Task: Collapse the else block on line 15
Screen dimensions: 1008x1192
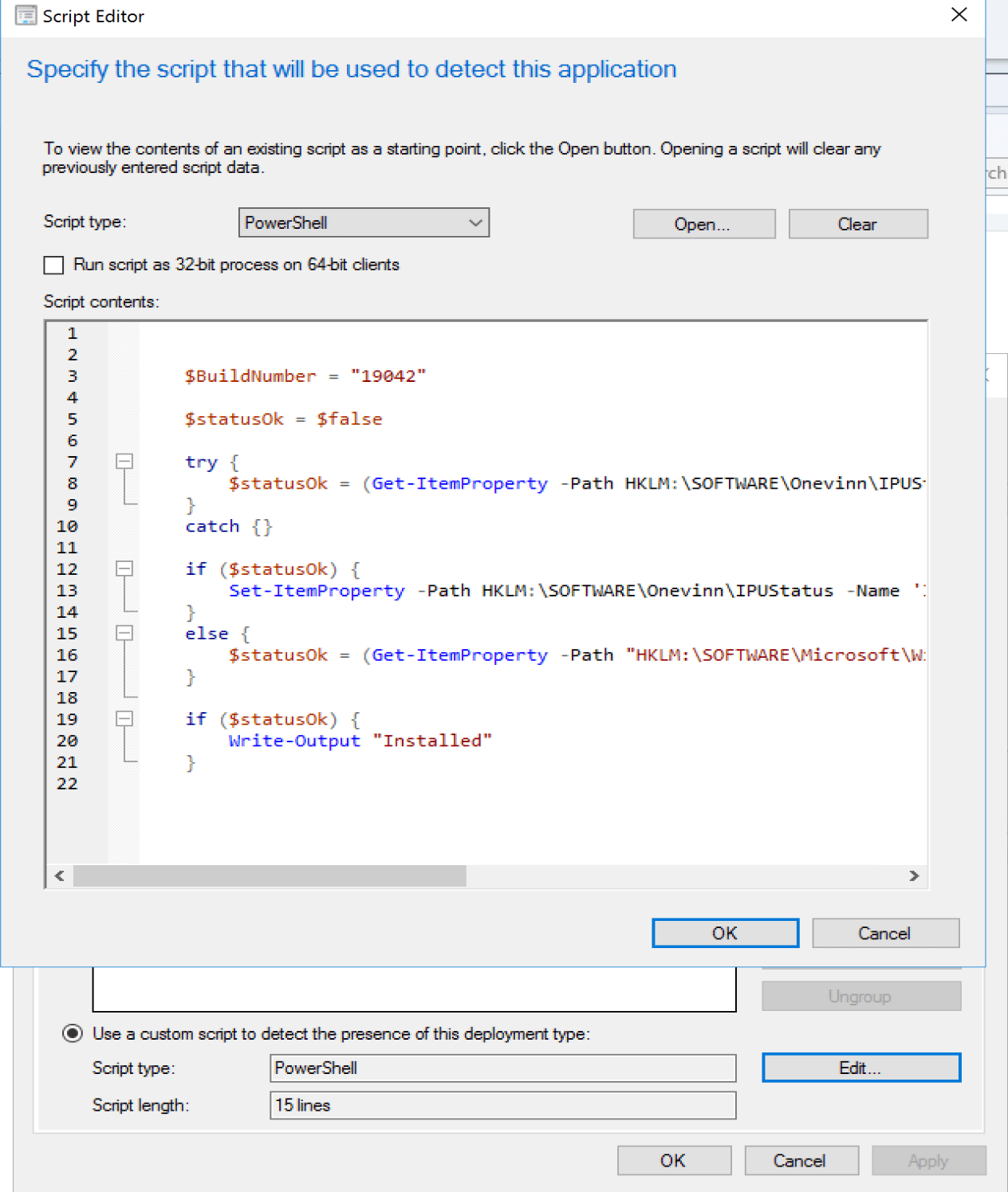Action: pyautogui.click(x=124, y=633)
